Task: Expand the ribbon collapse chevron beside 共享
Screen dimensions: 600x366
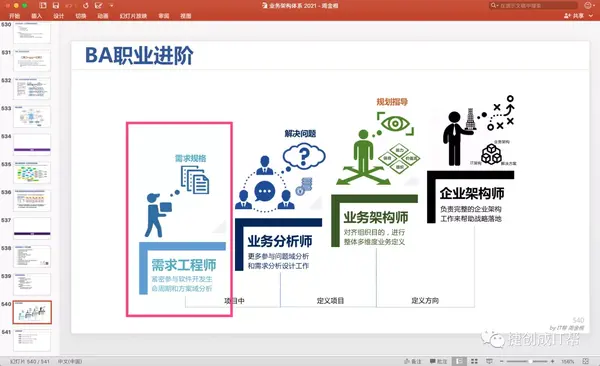Action: pyautogui.click(x=591, y=16)
